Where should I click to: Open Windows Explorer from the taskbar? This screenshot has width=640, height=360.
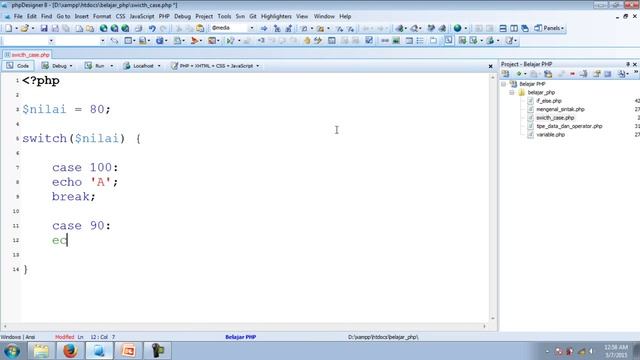click(41, 351)
